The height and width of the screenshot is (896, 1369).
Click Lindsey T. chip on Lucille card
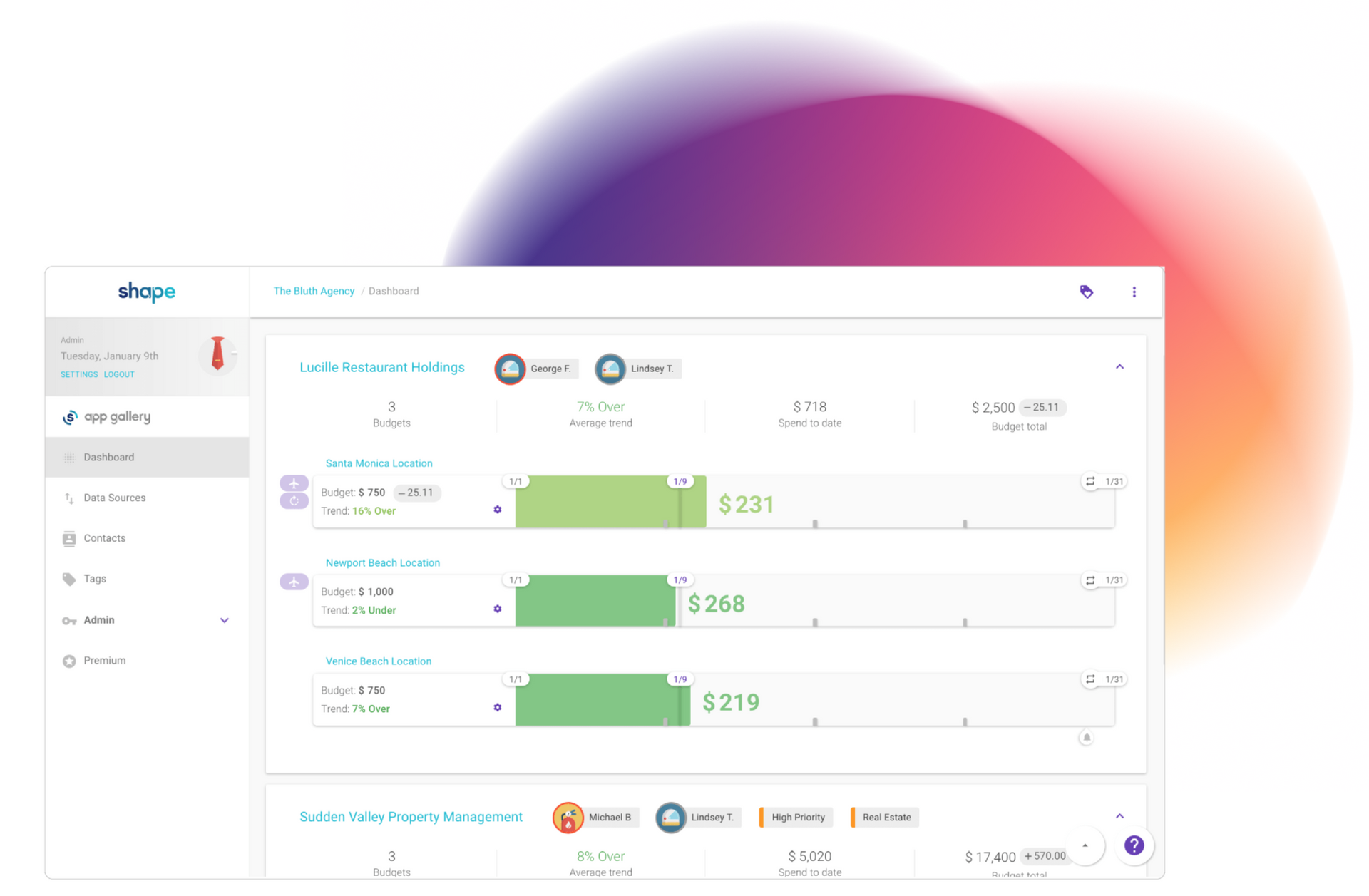(638, 369)
